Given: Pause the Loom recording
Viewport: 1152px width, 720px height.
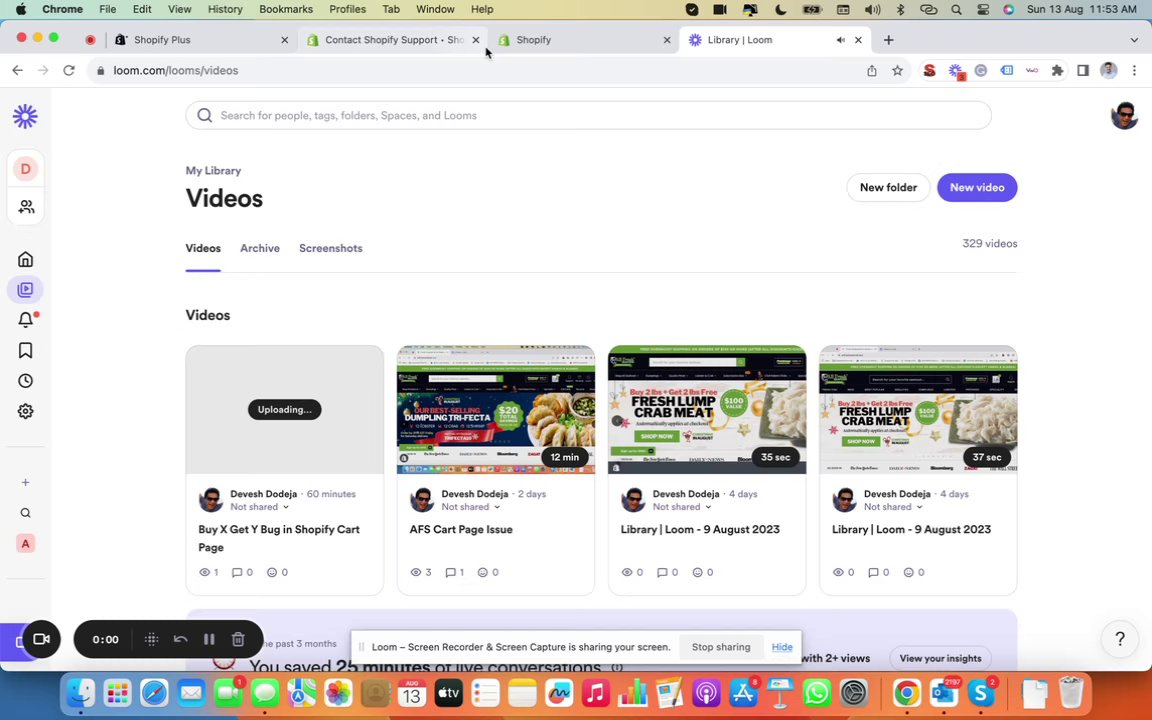Looking at the screenshot, I should [209, 639].
